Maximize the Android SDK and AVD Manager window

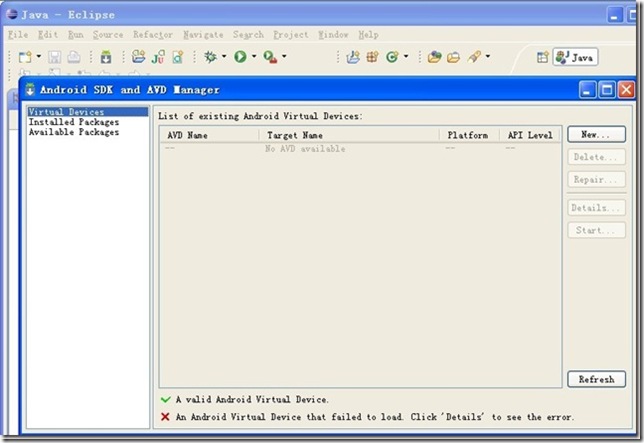607,89
